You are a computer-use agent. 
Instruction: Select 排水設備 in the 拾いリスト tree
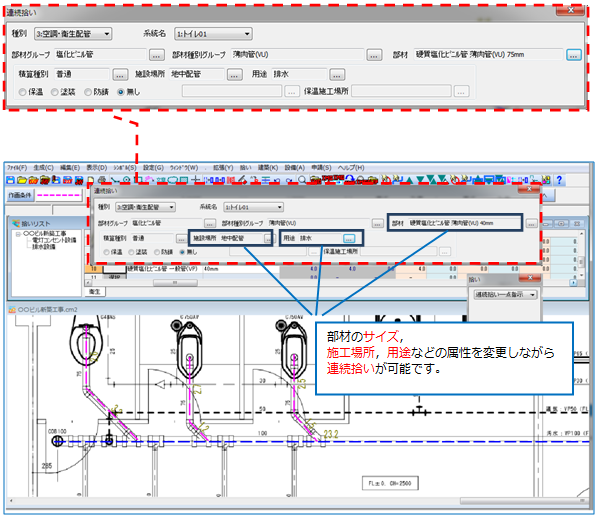[43, 247]
